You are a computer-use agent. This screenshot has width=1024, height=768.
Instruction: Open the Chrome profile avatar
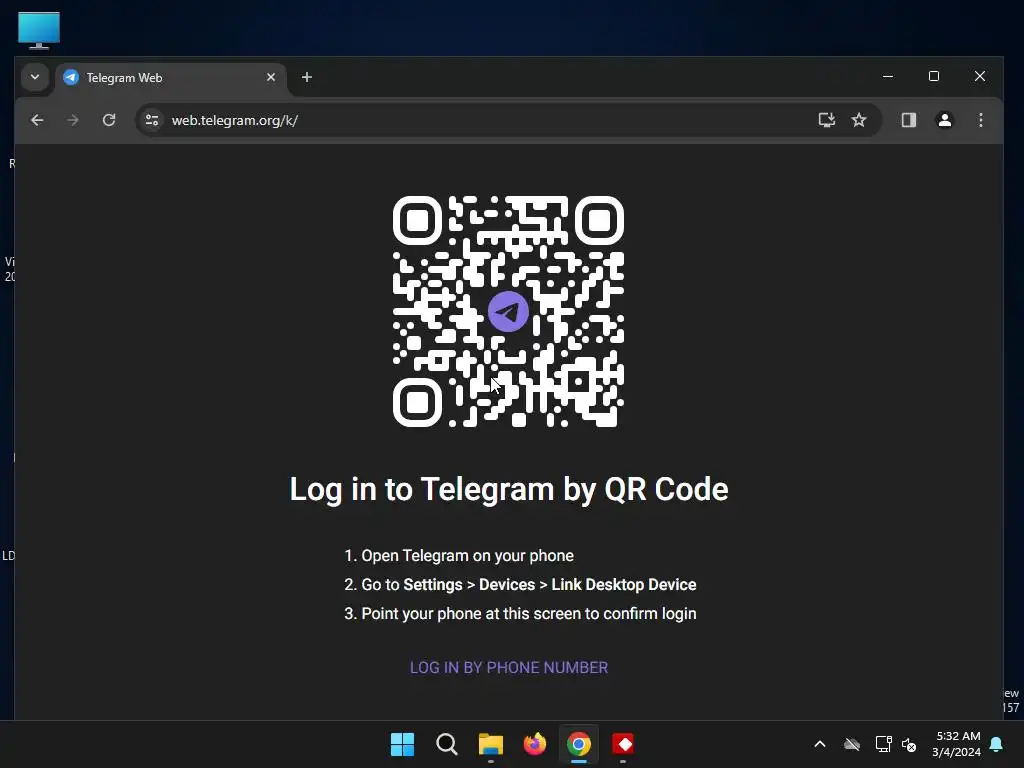point(944,120)
